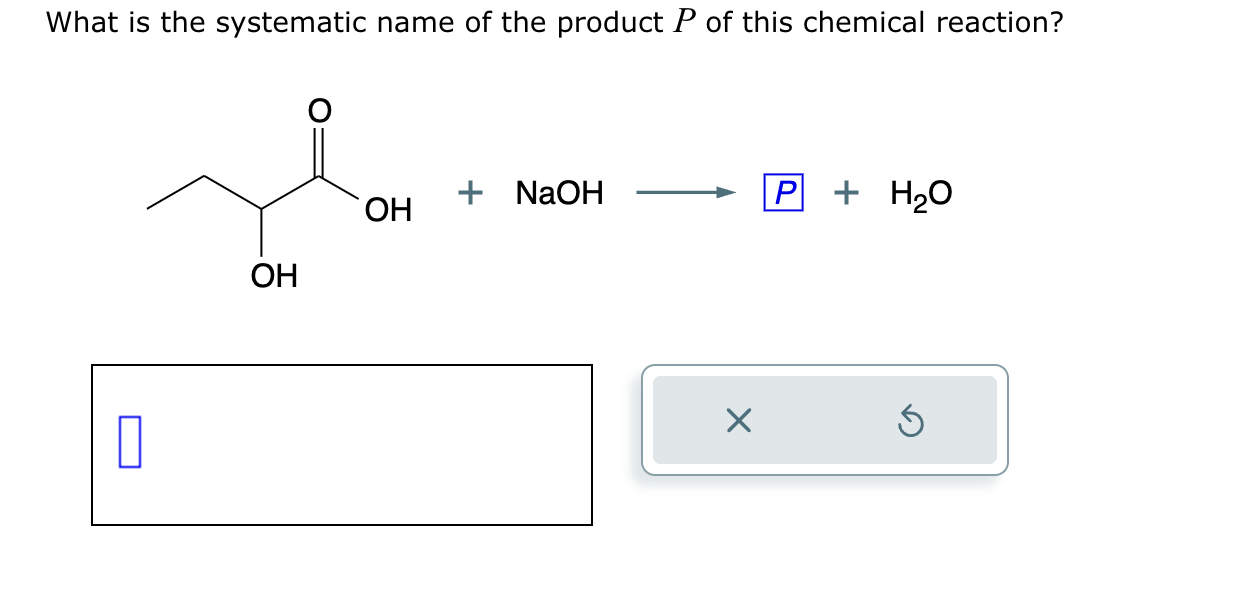Select the question title text line

tap(552, 22)
